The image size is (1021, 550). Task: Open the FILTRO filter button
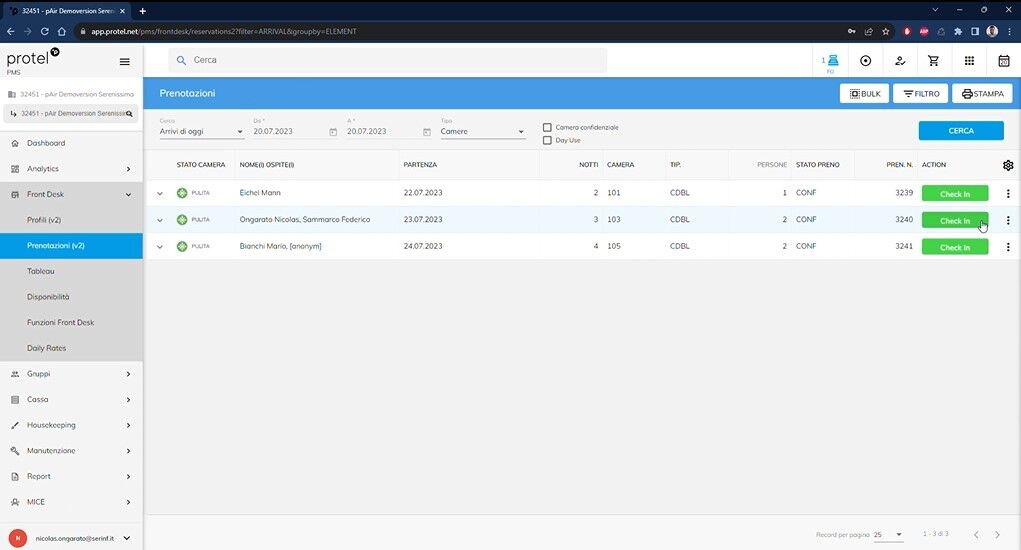pyautogui.click(x=920, y=94)
